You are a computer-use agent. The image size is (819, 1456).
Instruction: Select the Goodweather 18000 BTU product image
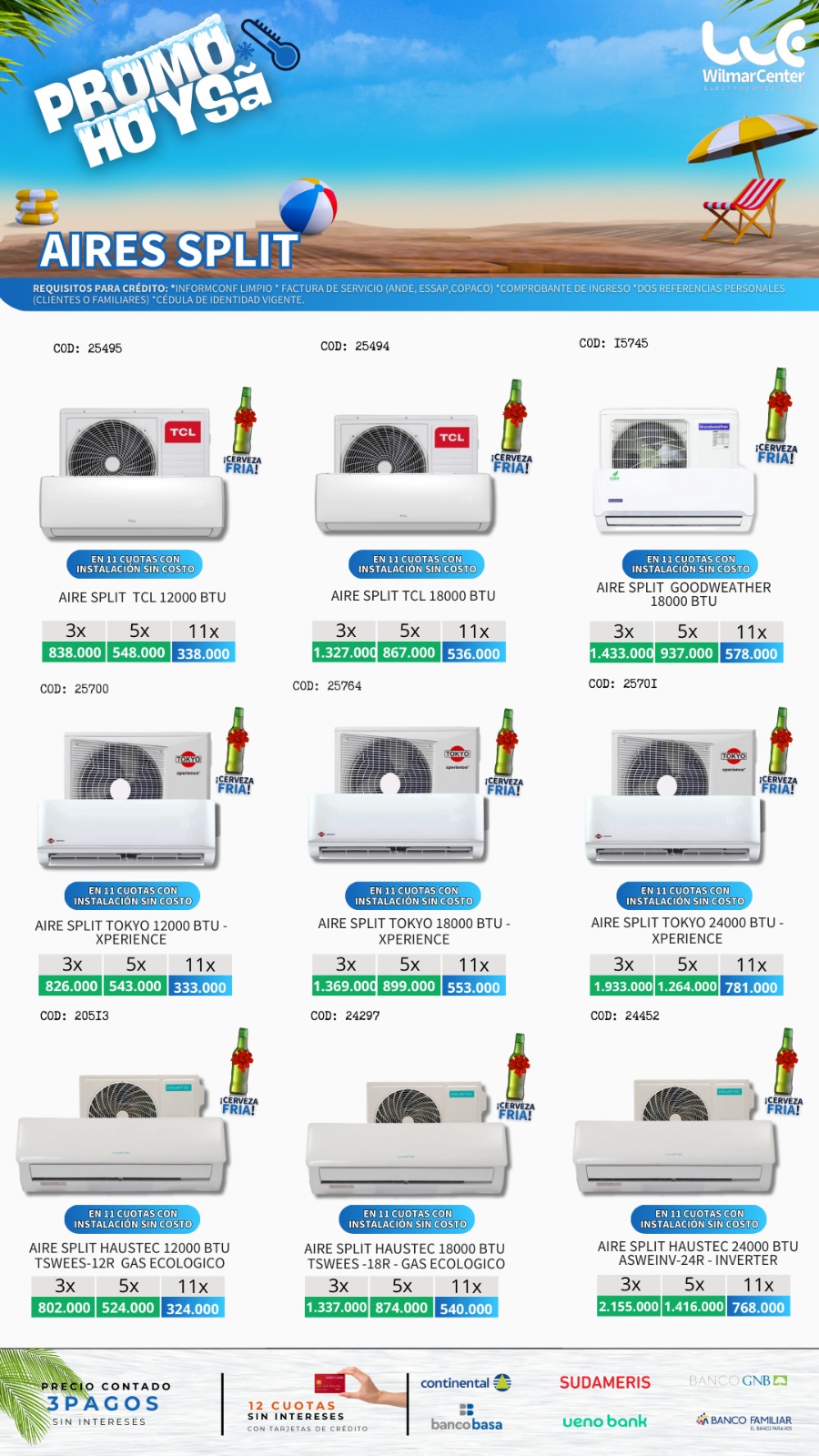[x=675, y=470]
